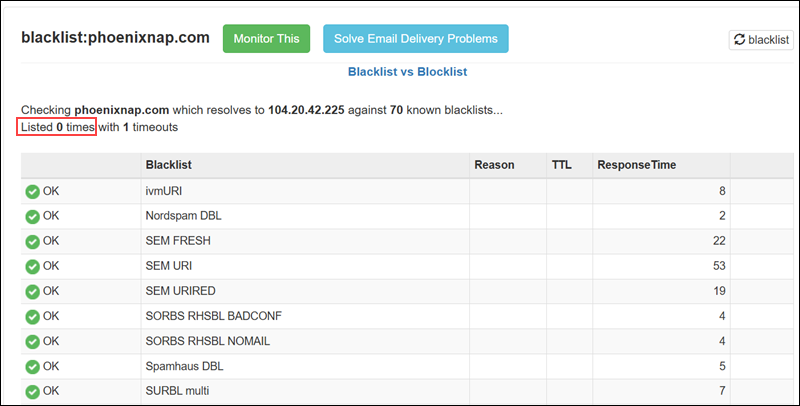Click the green check icon for ivmURI
The image size is (800, 406).
coord(33,192)
